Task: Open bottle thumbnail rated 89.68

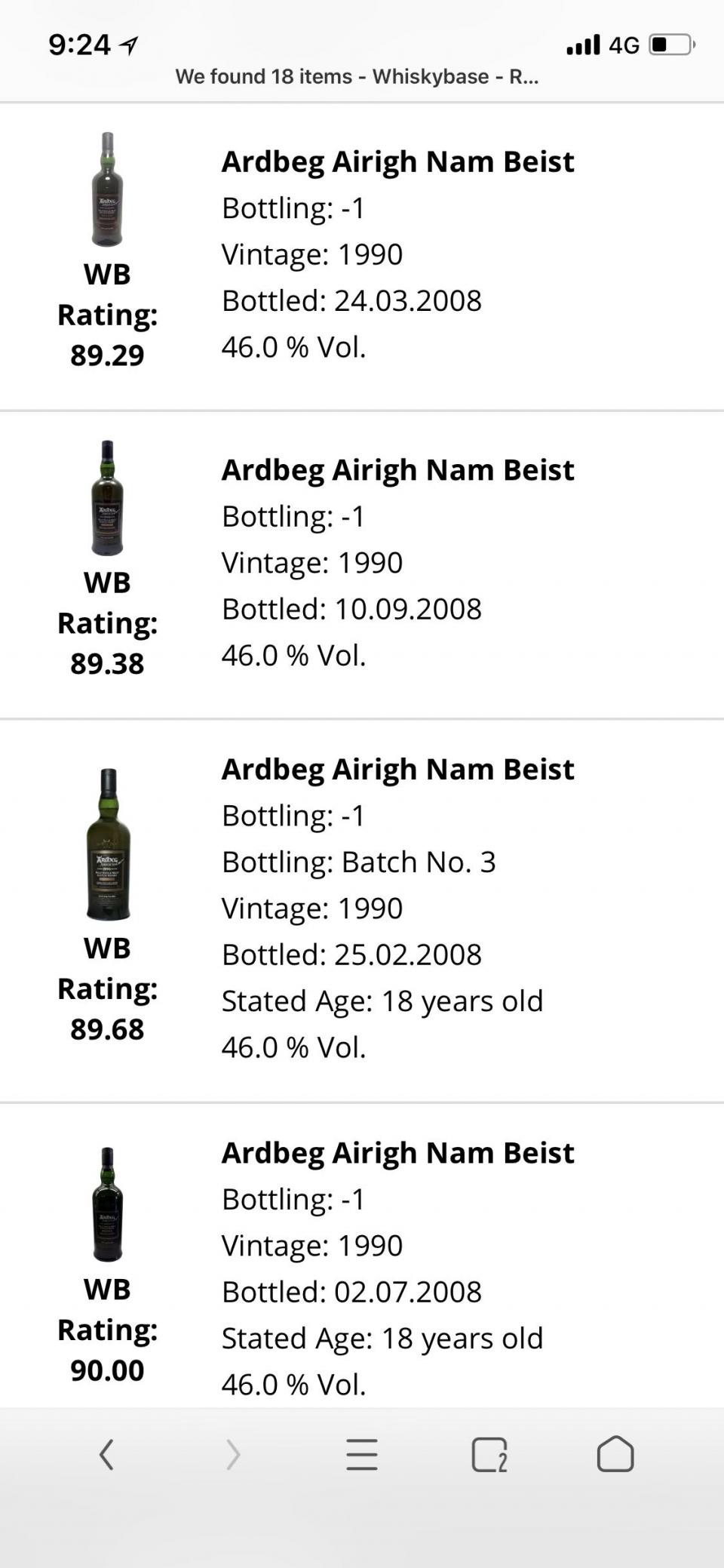Action: tap(108, 844)
